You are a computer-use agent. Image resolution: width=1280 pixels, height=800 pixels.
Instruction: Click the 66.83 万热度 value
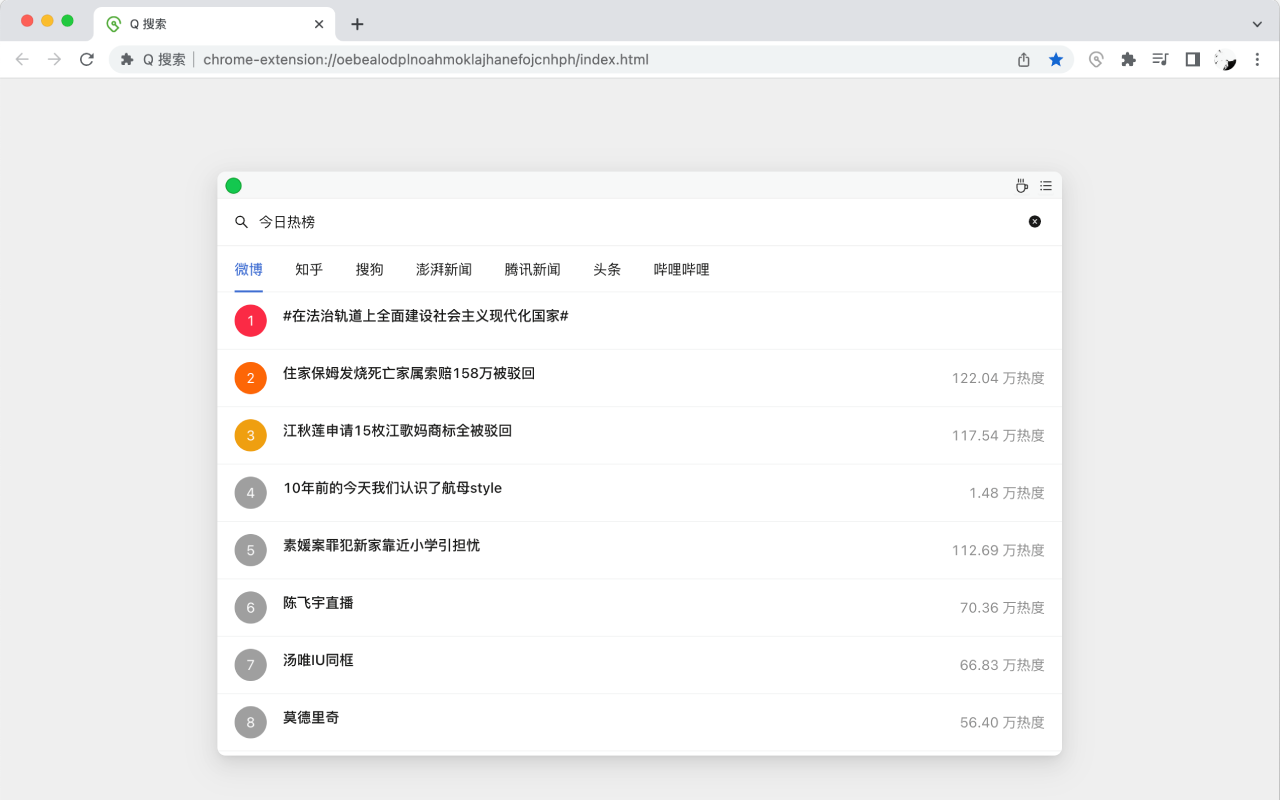click(x=1002, y=665)
